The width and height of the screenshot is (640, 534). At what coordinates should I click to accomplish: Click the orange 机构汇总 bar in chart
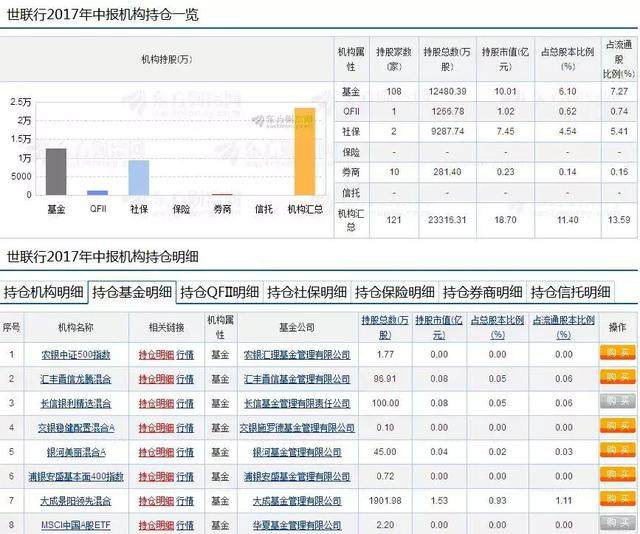tap(305, 150)
